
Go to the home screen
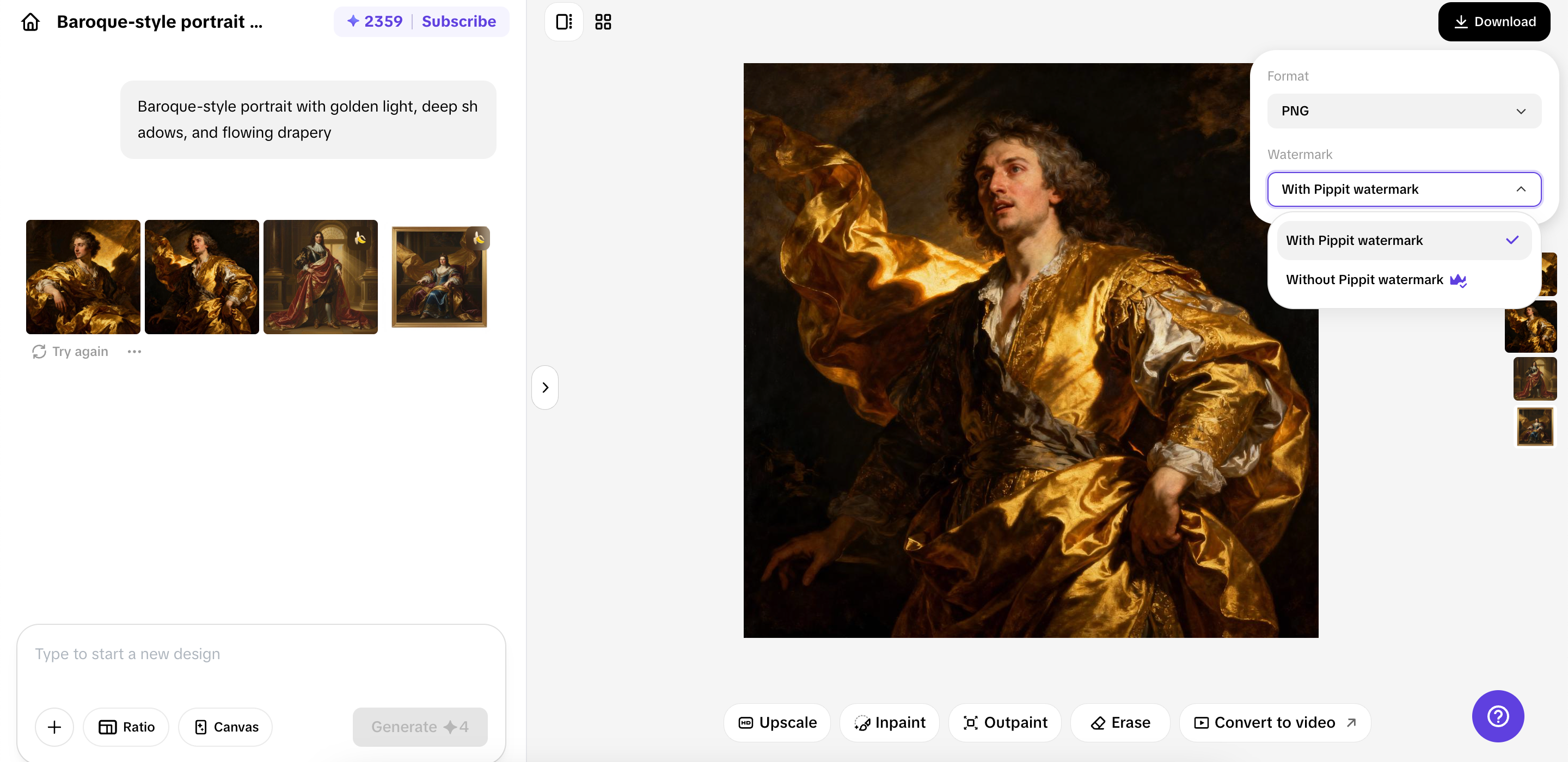point(29,21)
